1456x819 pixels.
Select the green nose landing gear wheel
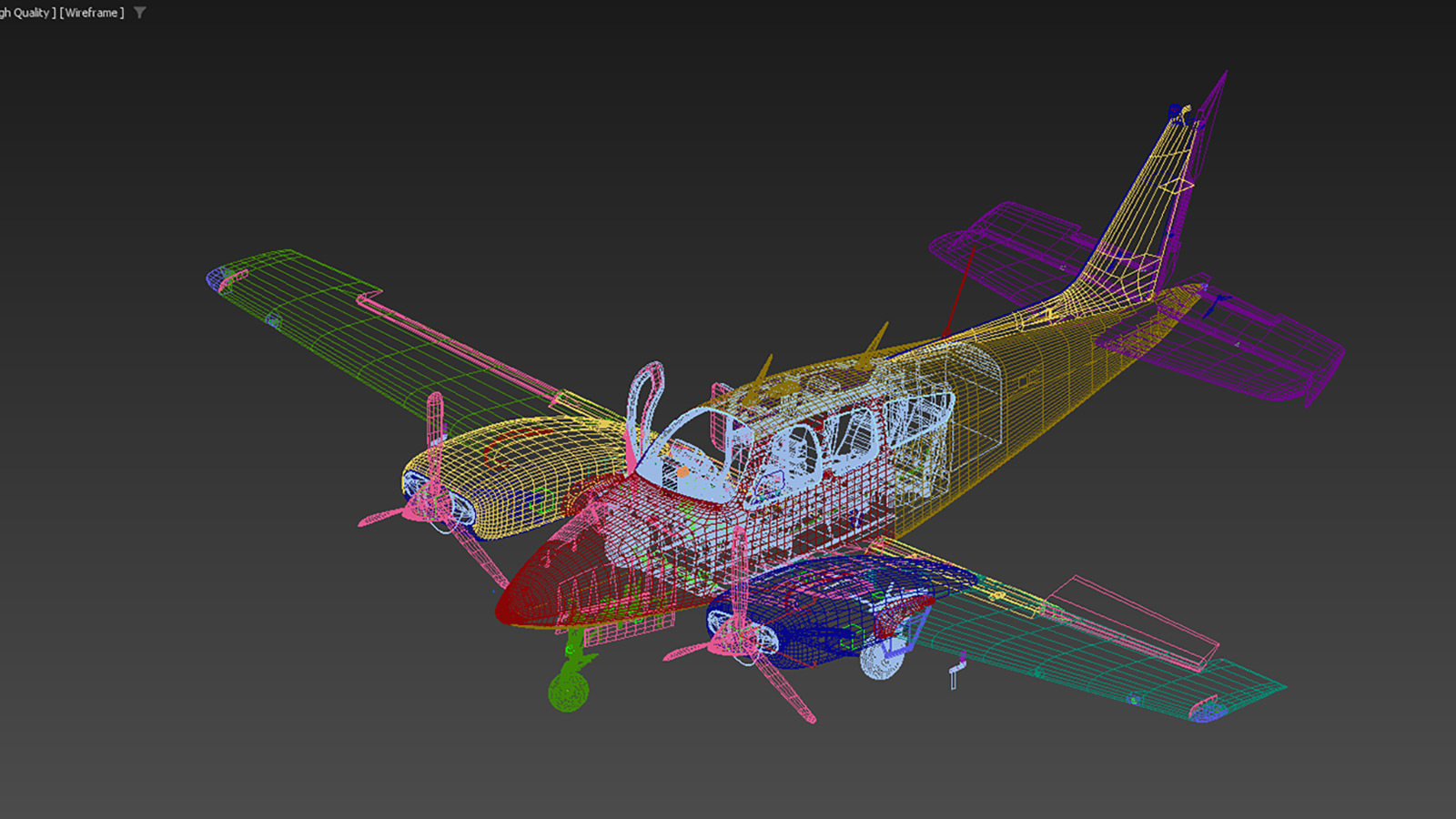[x=568, y=691]
